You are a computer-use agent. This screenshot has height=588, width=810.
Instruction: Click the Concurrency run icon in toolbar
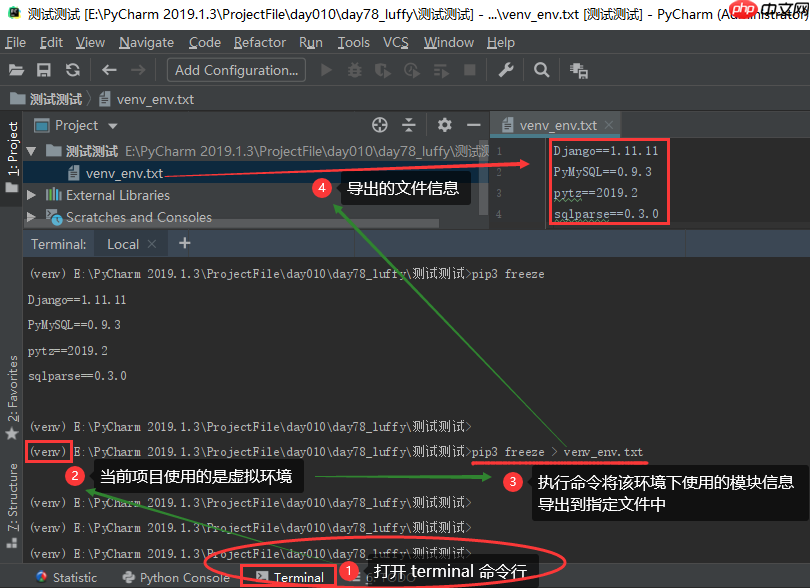[x=441, y=70]
